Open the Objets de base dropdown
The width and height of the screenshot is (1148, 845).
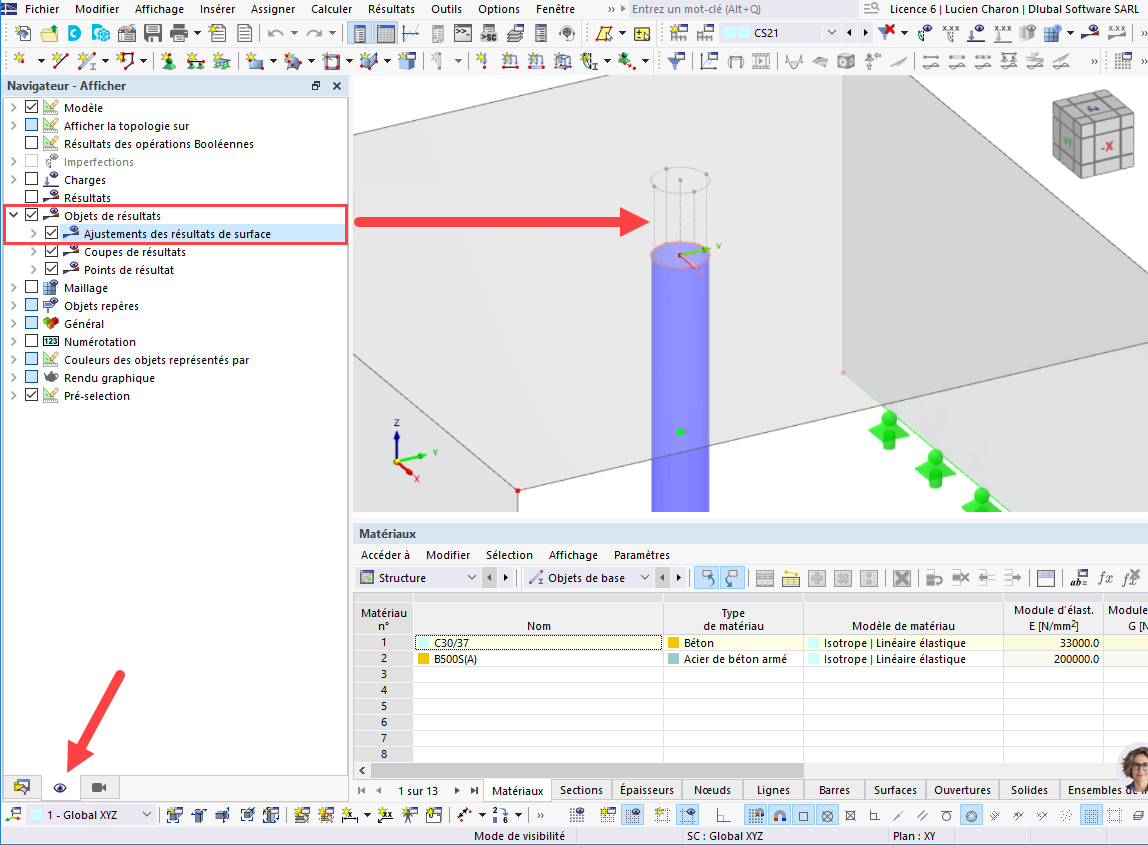click(x=644, y=578)
